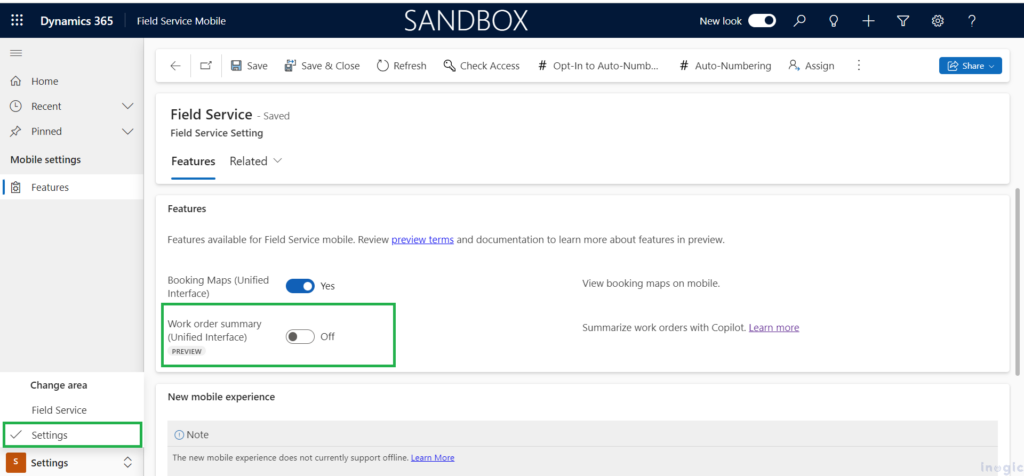Open the Related tab dropdown

pos(256,161)
